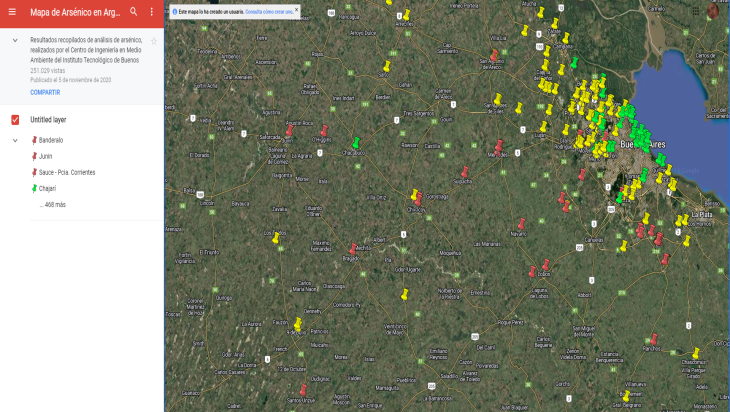Uncheck the Untitled layer checkbox
Viewport: 730px width, 412px height.
[15, 120]
